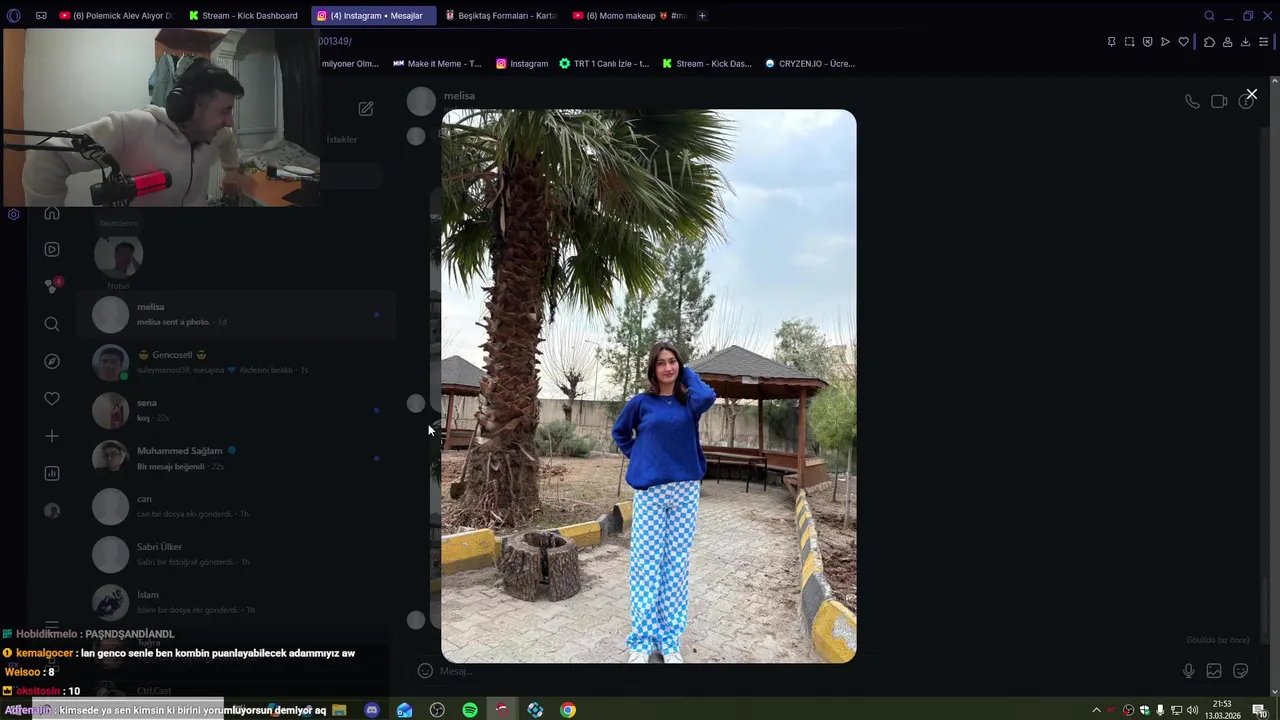Click the heart bookmarks icon in browser toolbar
This screenshot has height=720, width=1280.
(1183, 42)
